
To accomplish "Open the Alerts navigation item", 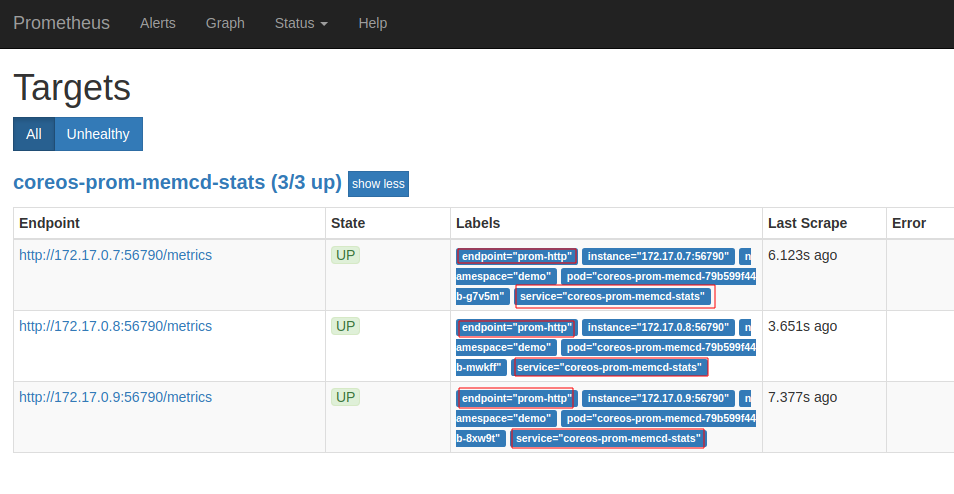I will pos(157,23).
